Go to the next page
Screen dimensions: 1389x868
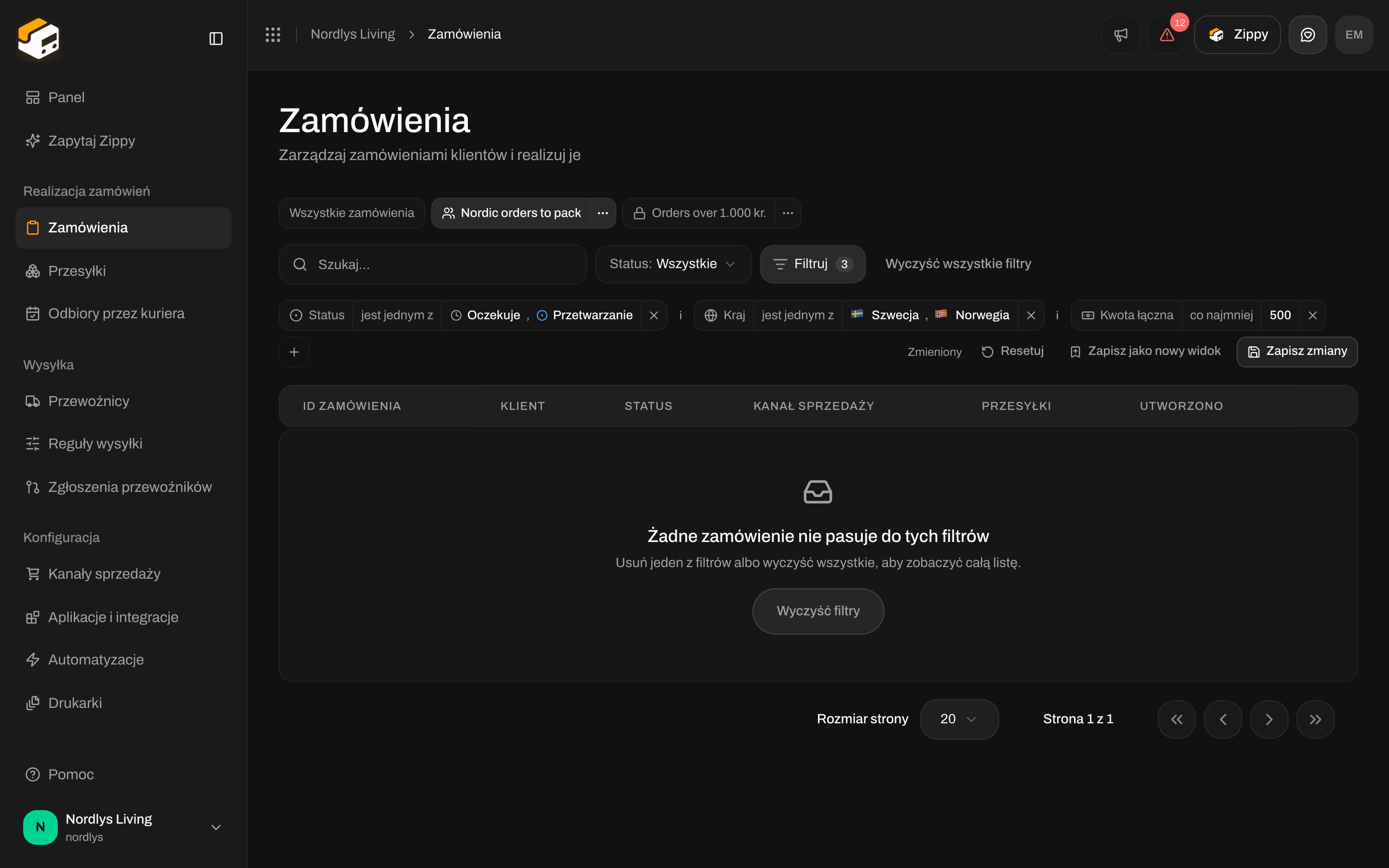(1269, 719)
